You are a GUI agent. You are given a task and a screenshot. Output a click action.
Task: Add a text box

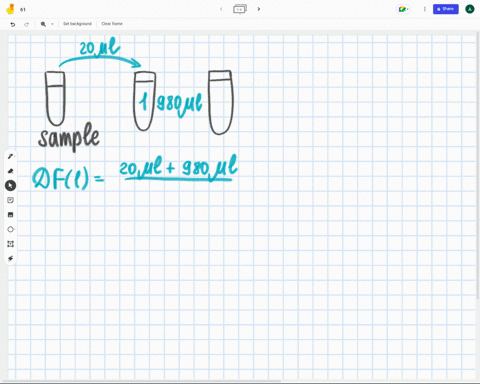10,244
